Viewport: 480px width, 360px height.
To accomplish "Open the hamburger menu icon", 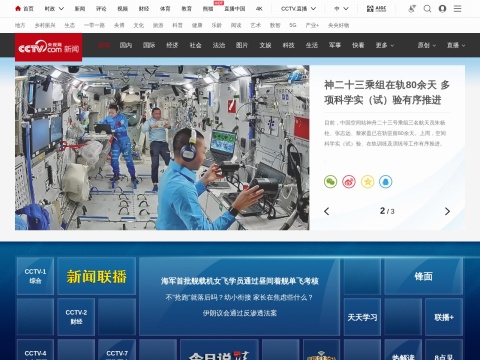I will point(457,9).
